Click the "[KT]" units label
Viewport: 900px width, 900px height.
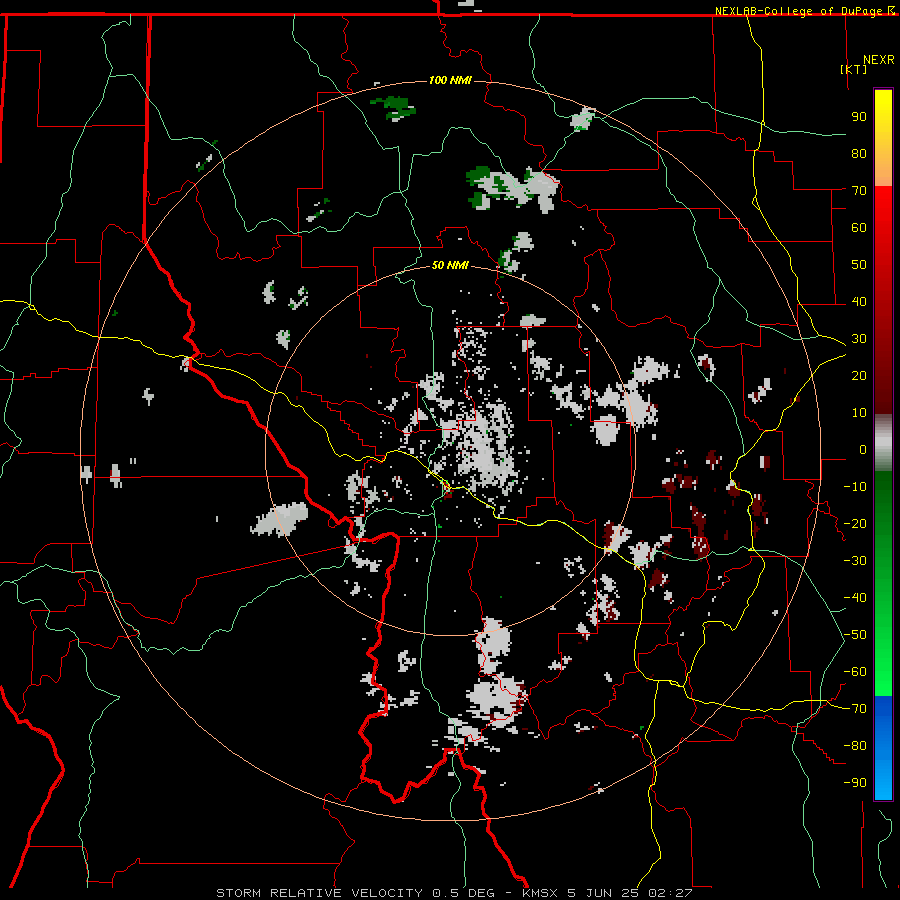click(853, 69)
